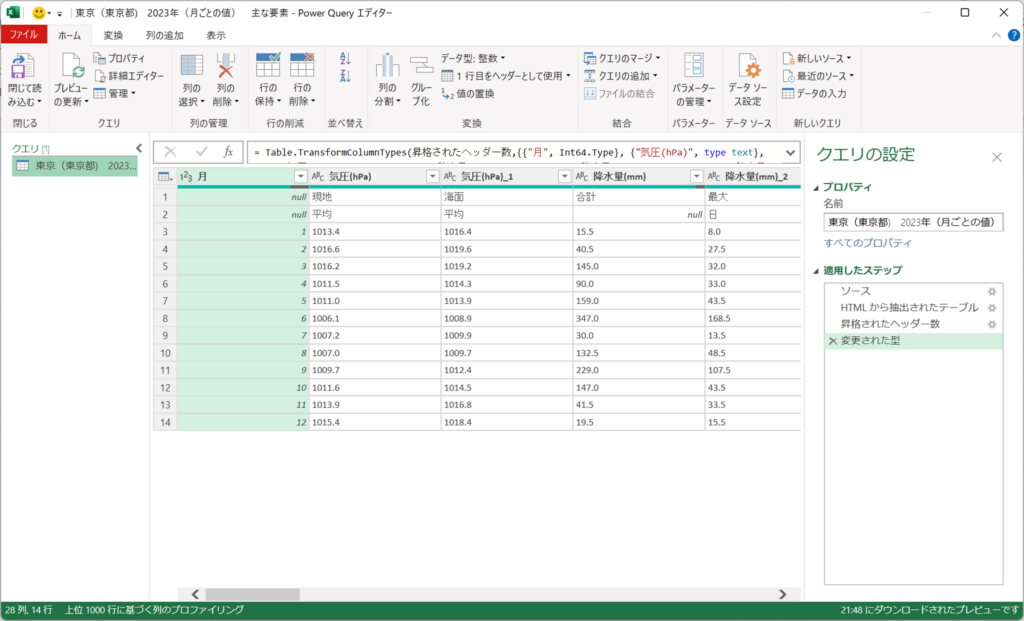Switch to the ホーム tab
The image size is (1024, 621).
(69, 35)
